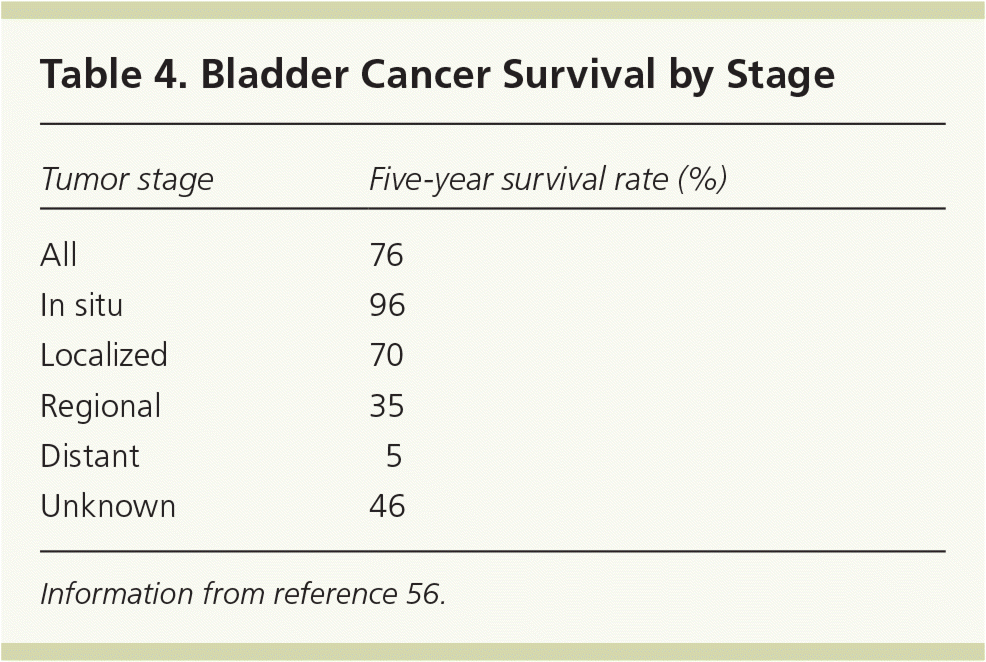Select the 'Regional' stage label
The width and height of the screenshot is (986, 662).
click(x=100, y=406)
